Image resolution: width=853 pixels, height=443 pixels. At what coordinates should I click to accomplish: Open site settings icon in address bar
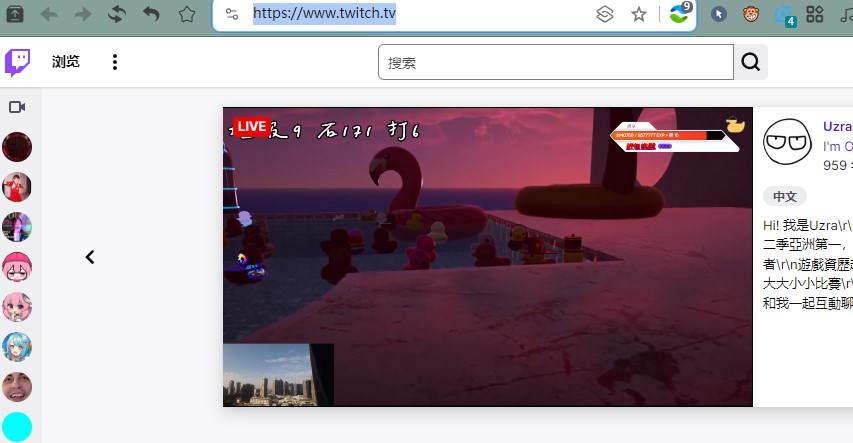[x=232, y=14]
